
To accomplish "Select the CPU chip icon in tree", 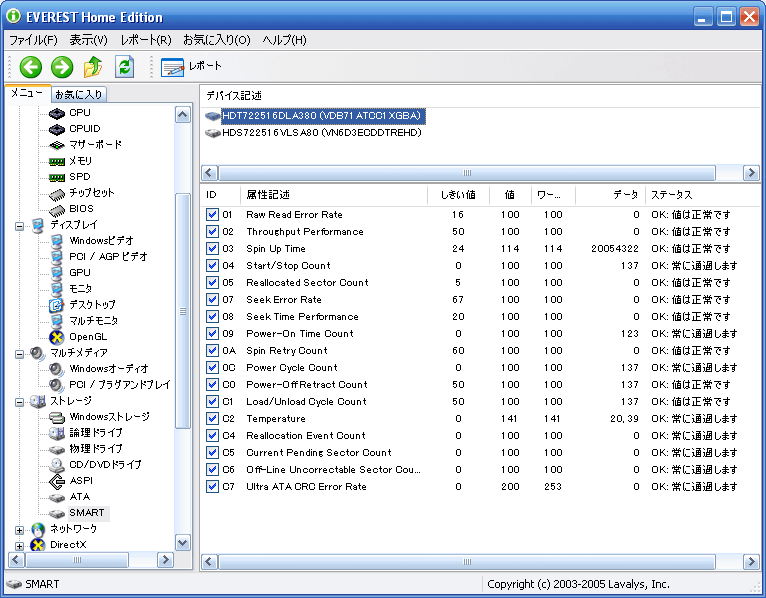I will coord(57,113).
